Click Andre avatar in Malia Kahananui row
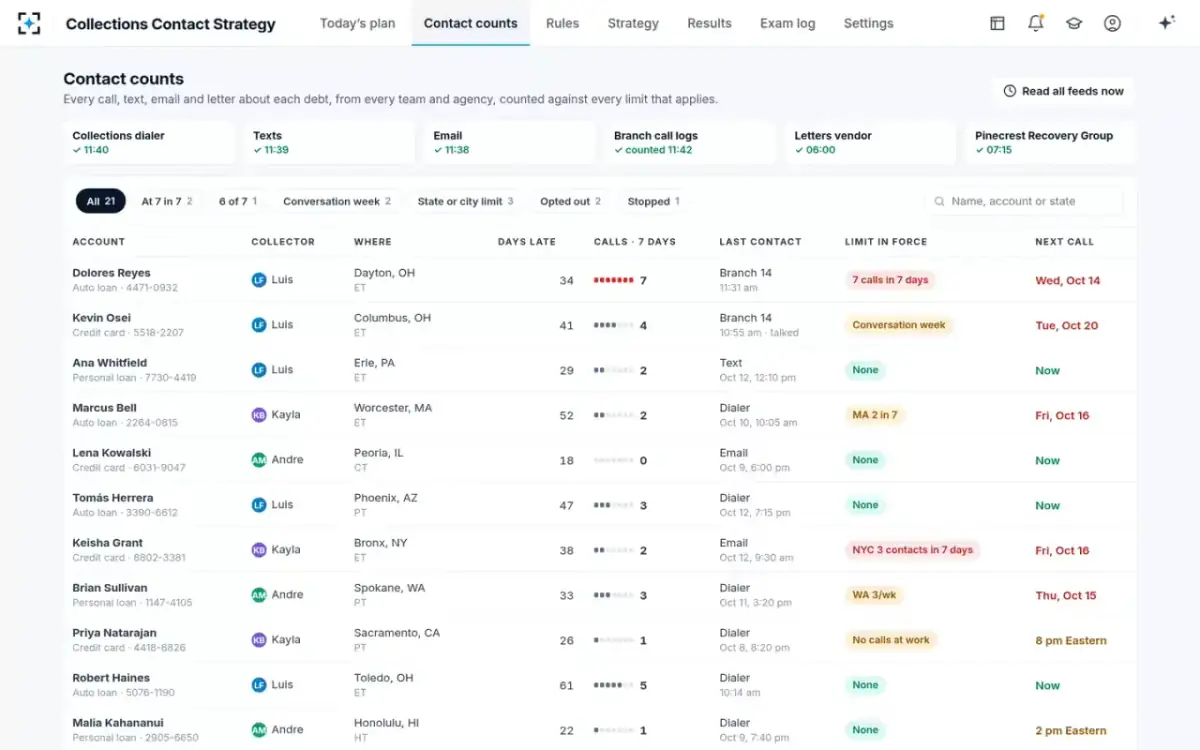 pyautogui.click(x=259, y=730)
